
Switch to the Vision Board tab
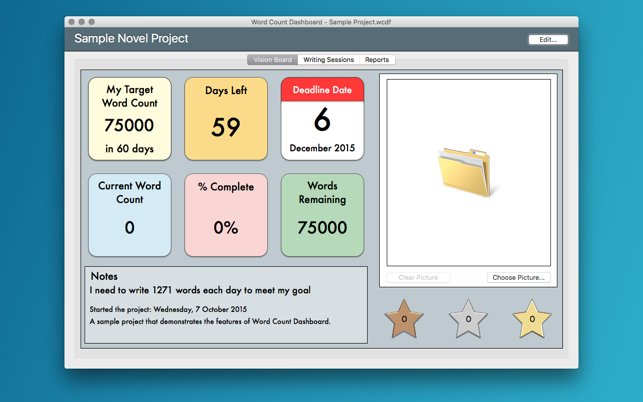click(273, 59)
